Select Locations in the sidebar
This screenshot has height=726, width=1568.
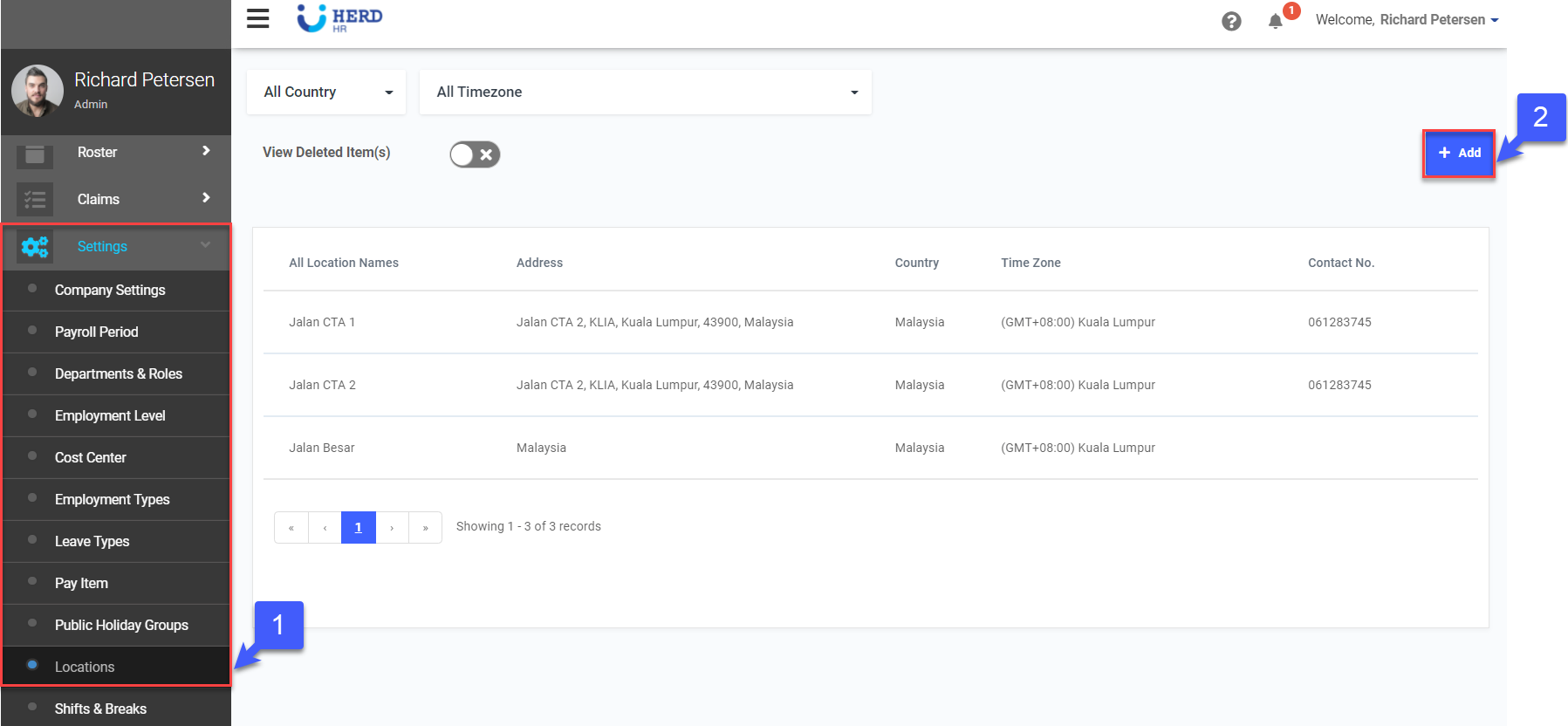[x=85, y=668]
